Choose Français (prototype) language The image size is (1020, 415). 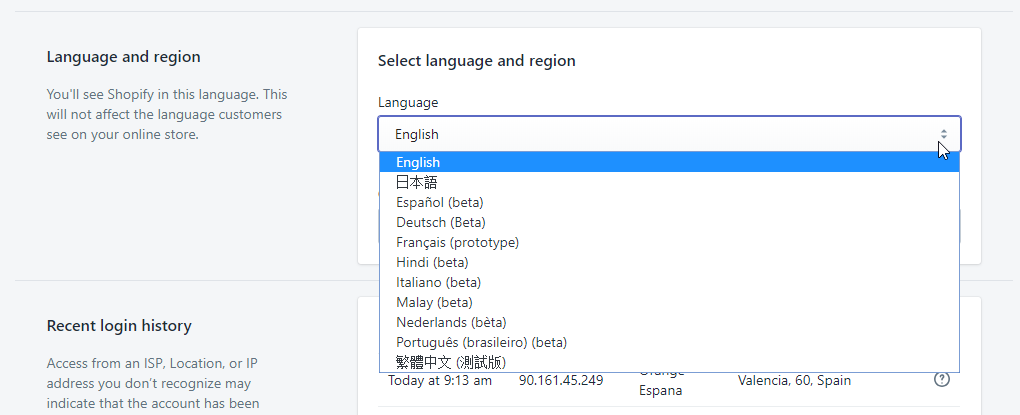457,242
